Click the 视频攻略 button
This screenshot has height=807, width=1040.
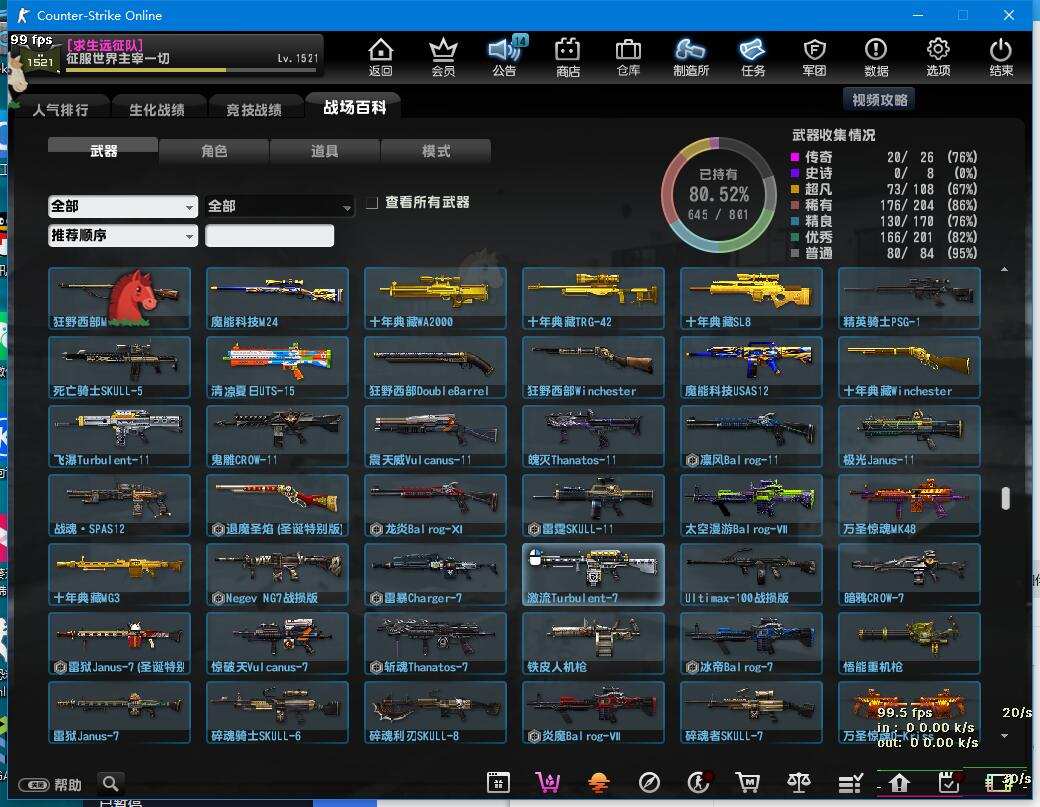point(879,99)
